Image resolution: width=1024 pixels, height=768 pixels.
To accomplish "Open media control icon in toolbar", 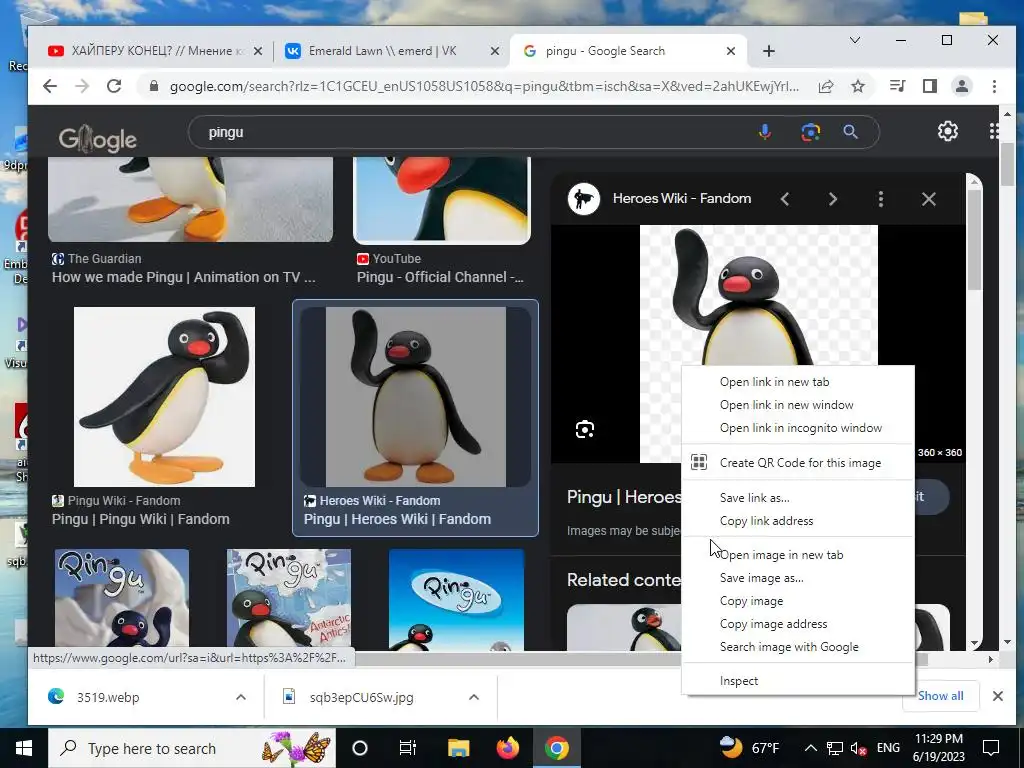I will point(897,86).
